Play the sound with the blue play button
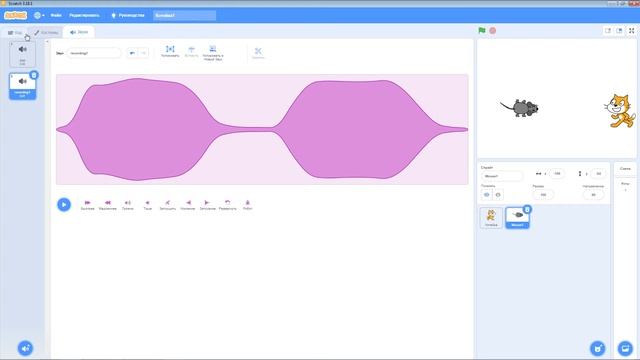This screenshot has height=360, width=640. [64, 204]
